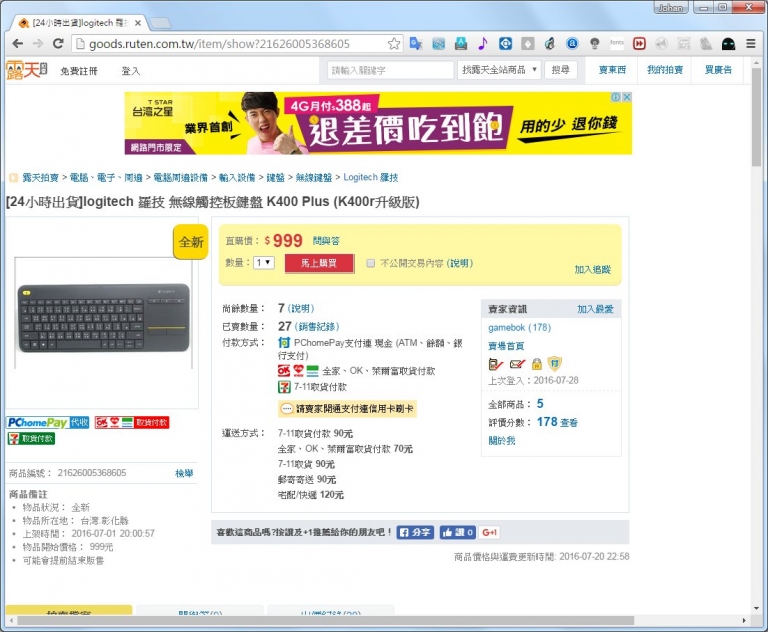Open the 我的拍賣 menu item
The height and width of the screenshot is (632, 768).
tap(665, 70)
